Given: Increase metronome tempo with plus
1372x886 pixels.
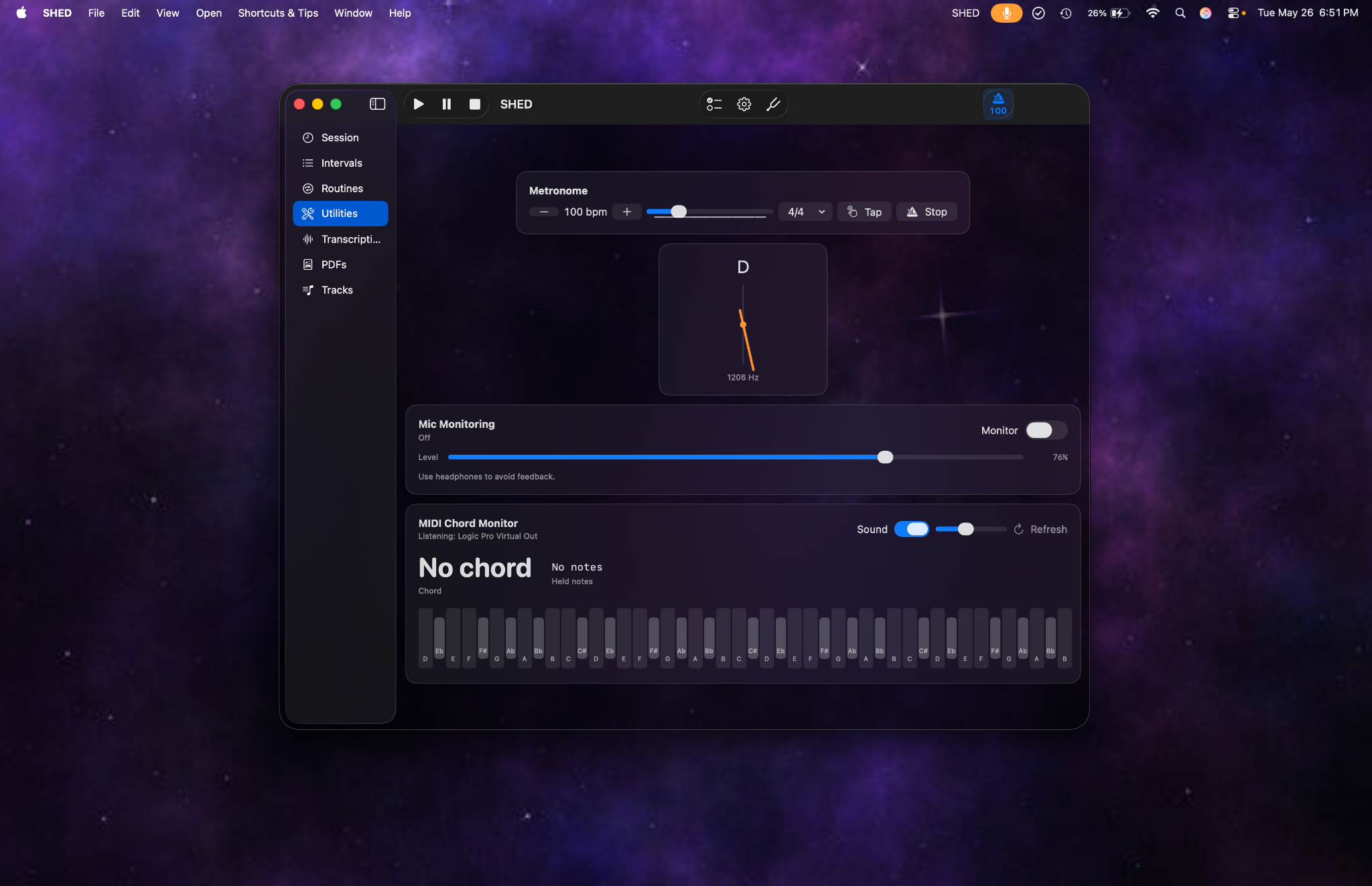Looking at the screenshot, I should pos(627,212).
